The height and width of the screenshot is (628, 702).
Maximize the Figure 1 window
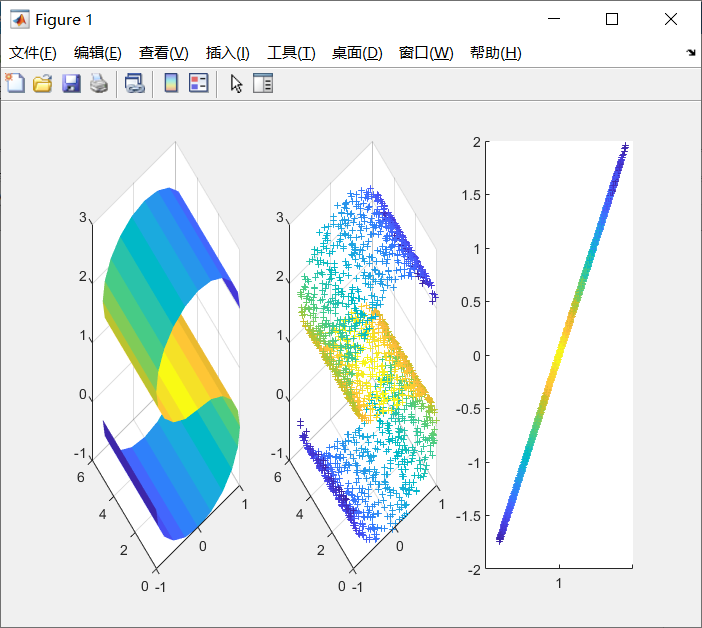612,19
